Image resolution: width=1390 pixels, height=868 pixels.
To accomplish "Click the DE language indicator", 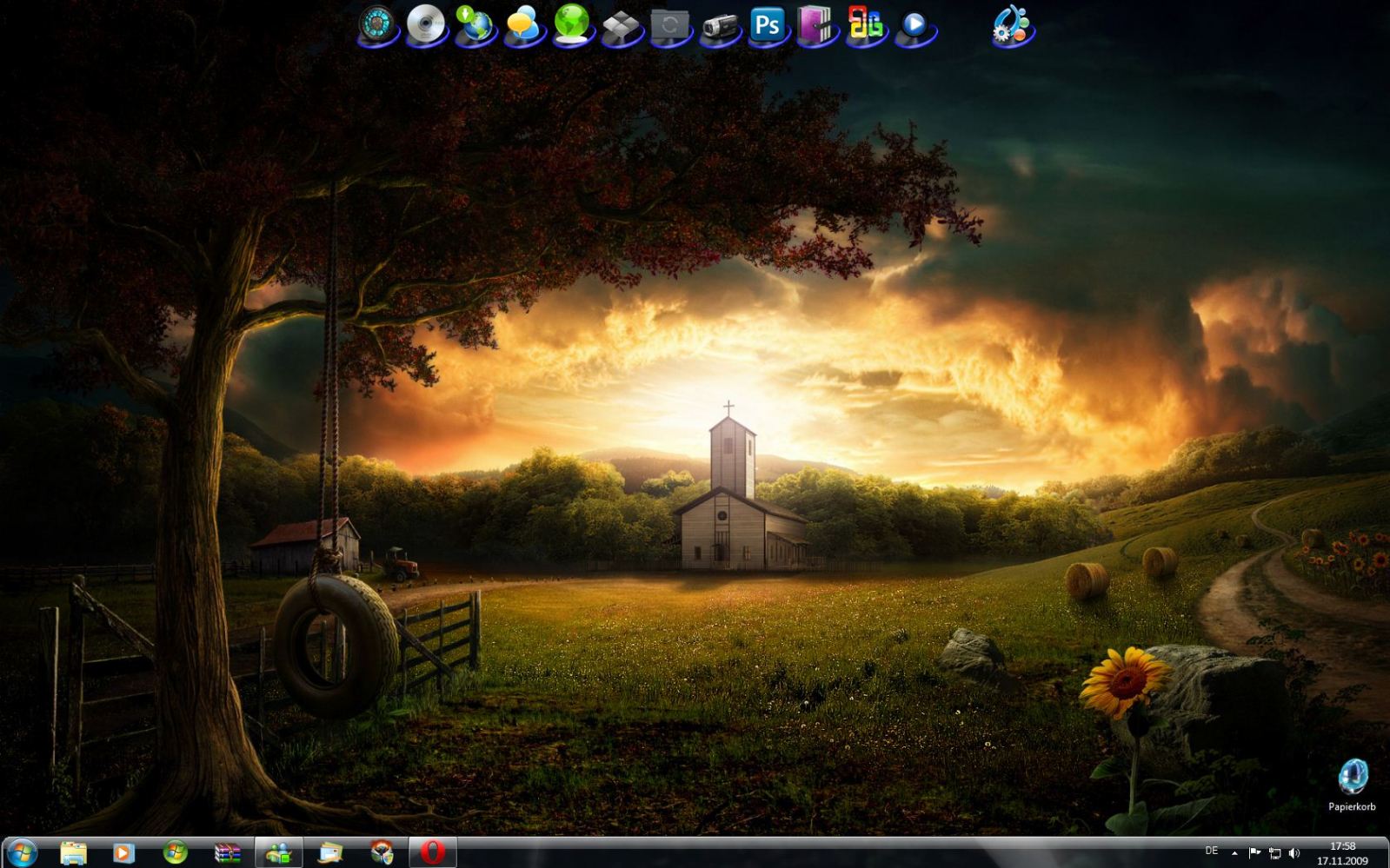I will 1211,851.
